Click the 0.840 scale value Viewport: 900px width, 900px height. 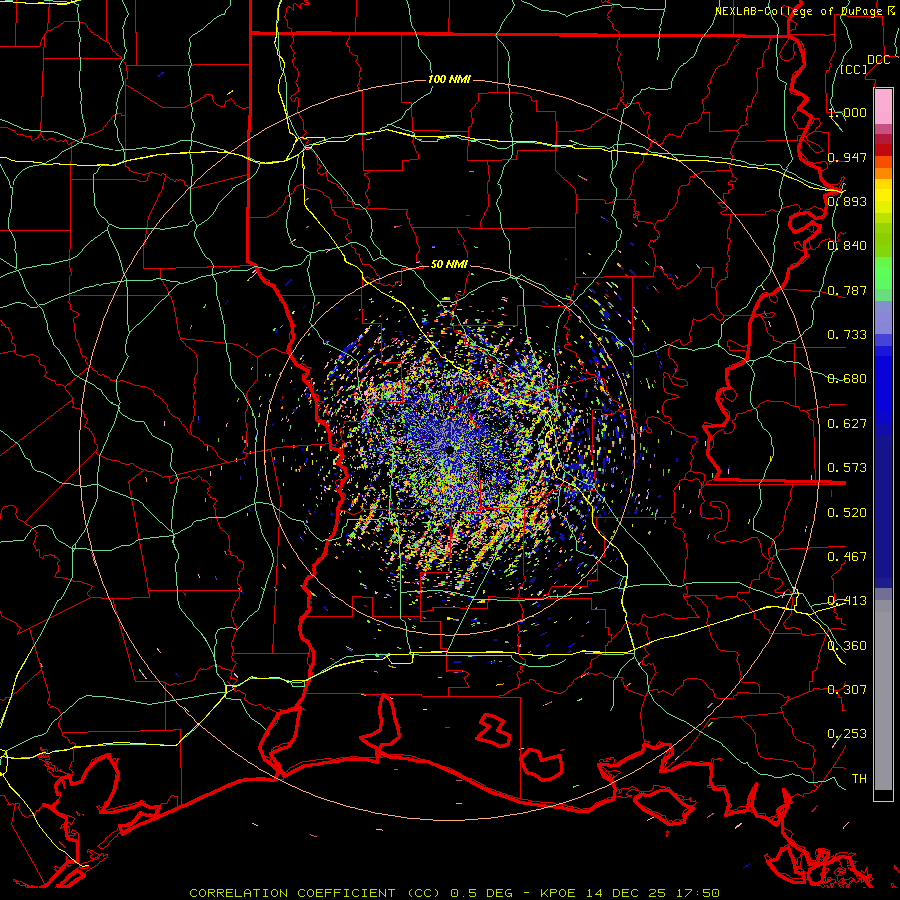[847, 245]
